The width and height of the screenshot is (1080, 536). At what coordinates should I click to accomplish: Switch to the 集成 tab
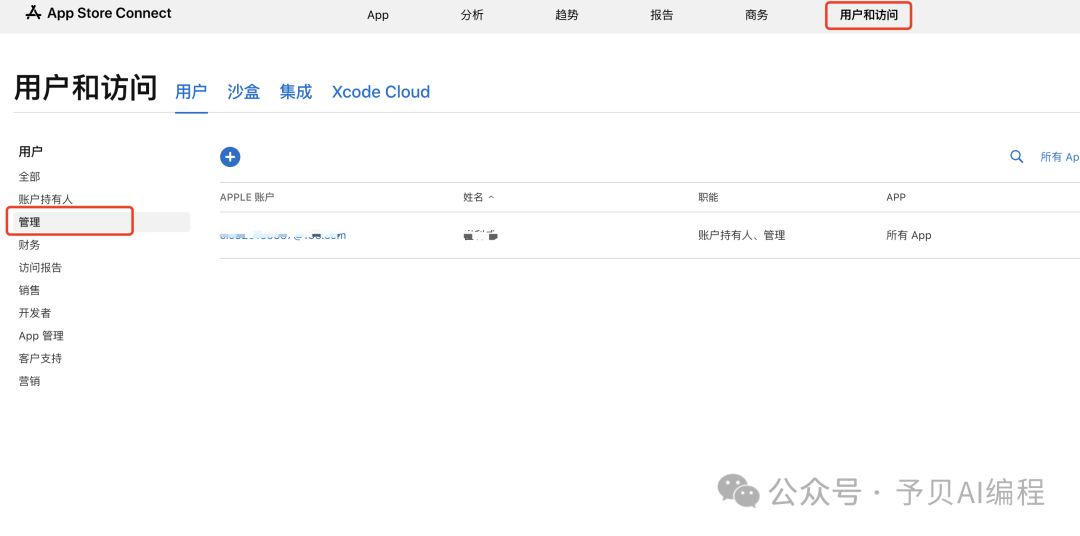coord(296,92)
